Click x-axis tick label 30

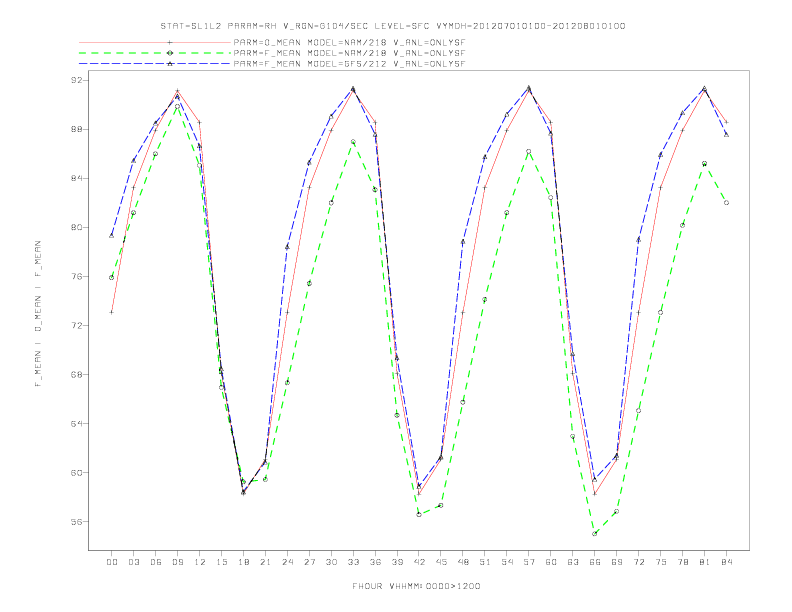click(x=331, y=562)
